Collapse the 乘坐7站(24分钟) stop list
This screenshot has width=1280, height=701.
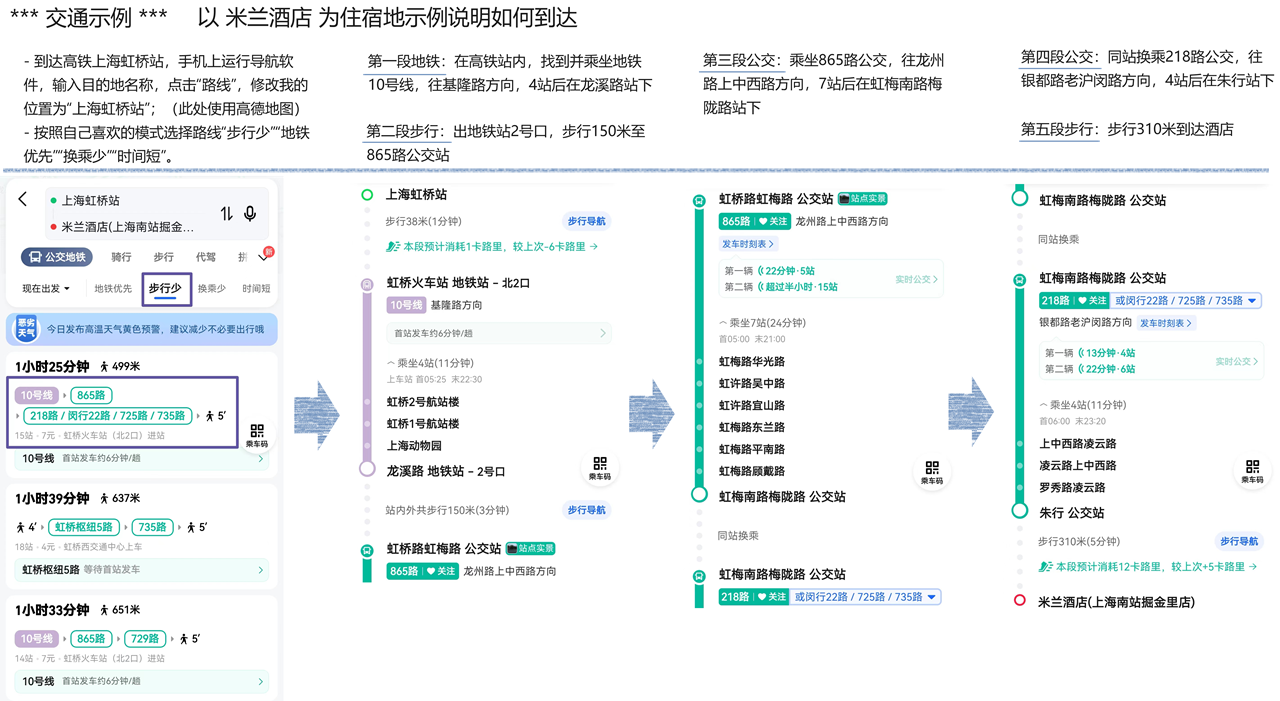pyautogui.click(x=762, y=323)
